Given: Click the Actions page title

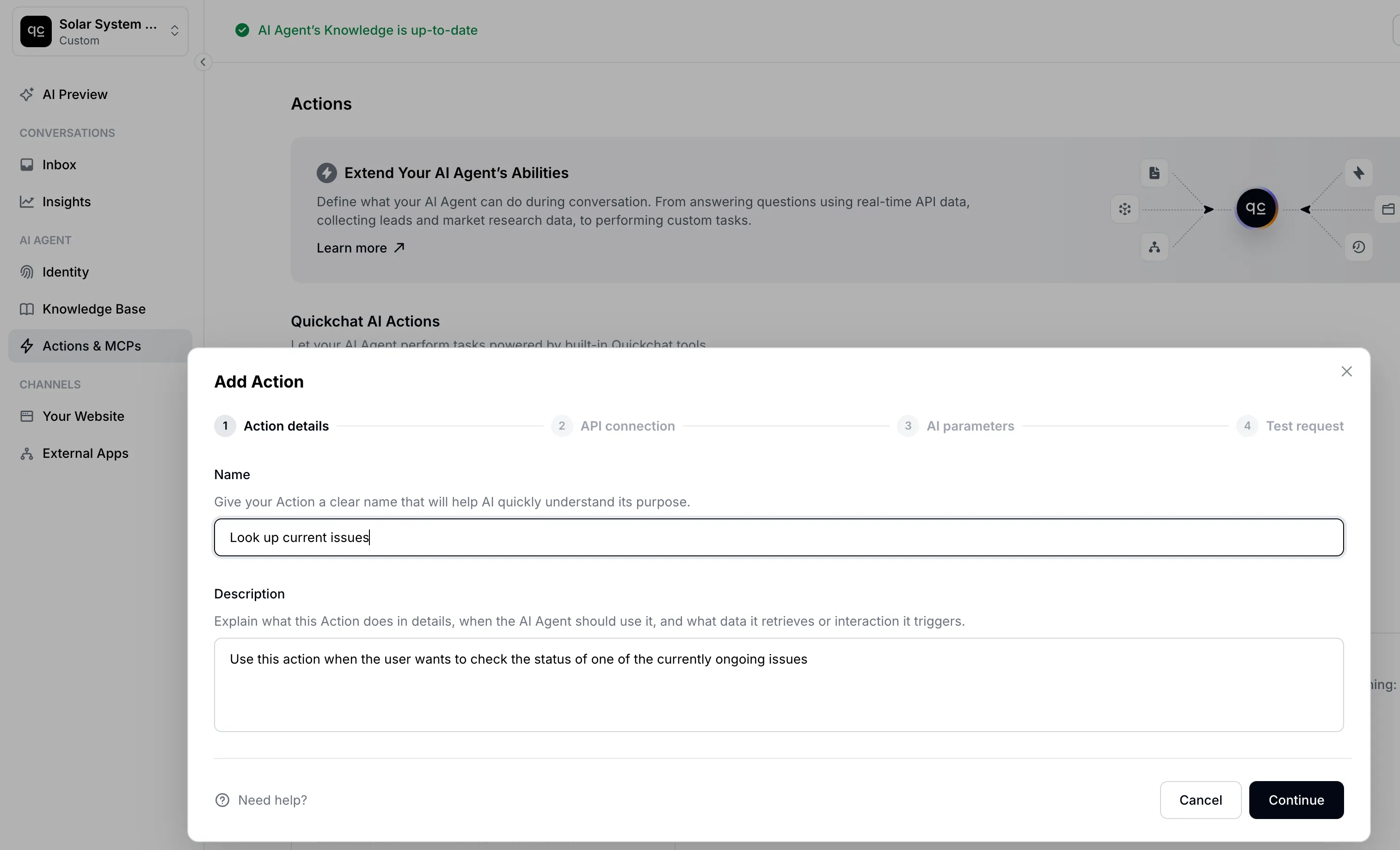Looking at the screenshot, I should [321, 104].
